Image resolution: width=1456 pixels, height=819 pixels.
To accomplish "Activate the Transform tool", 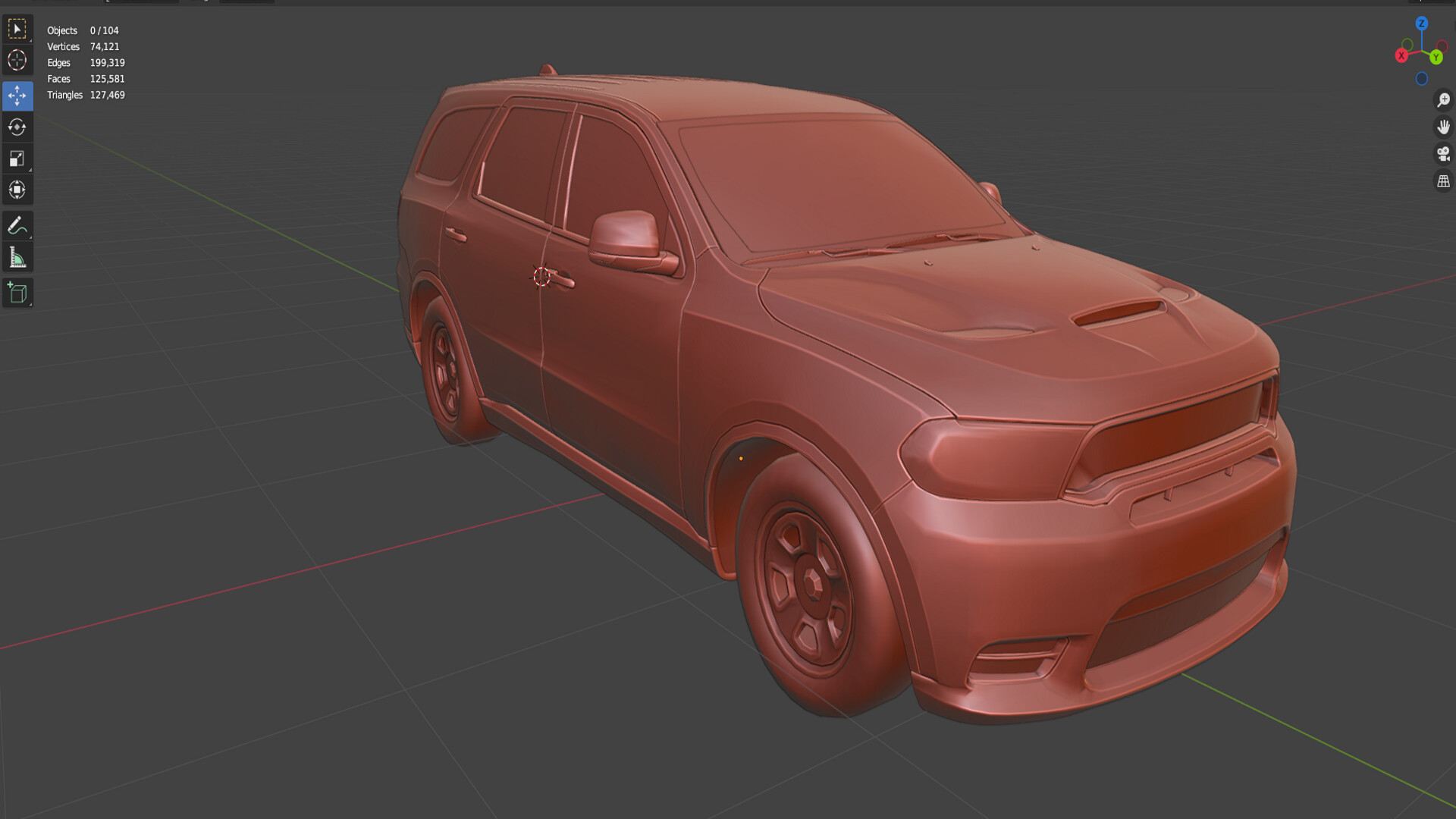I will 17,190.
